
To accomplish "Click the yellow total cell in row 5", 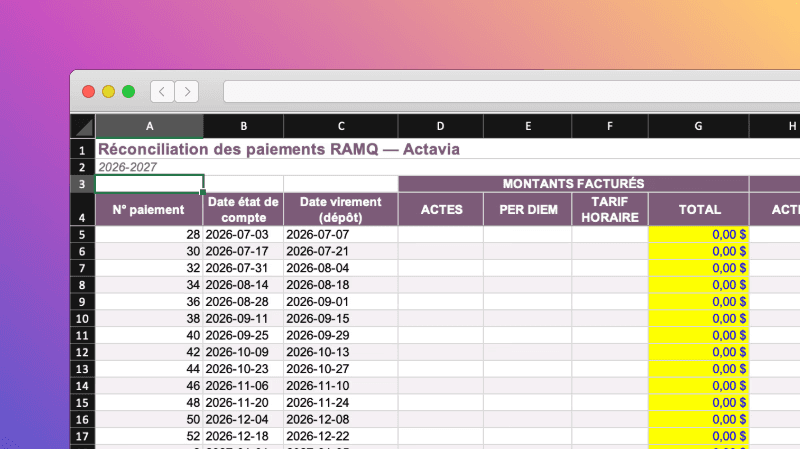I will pos(698,235).
